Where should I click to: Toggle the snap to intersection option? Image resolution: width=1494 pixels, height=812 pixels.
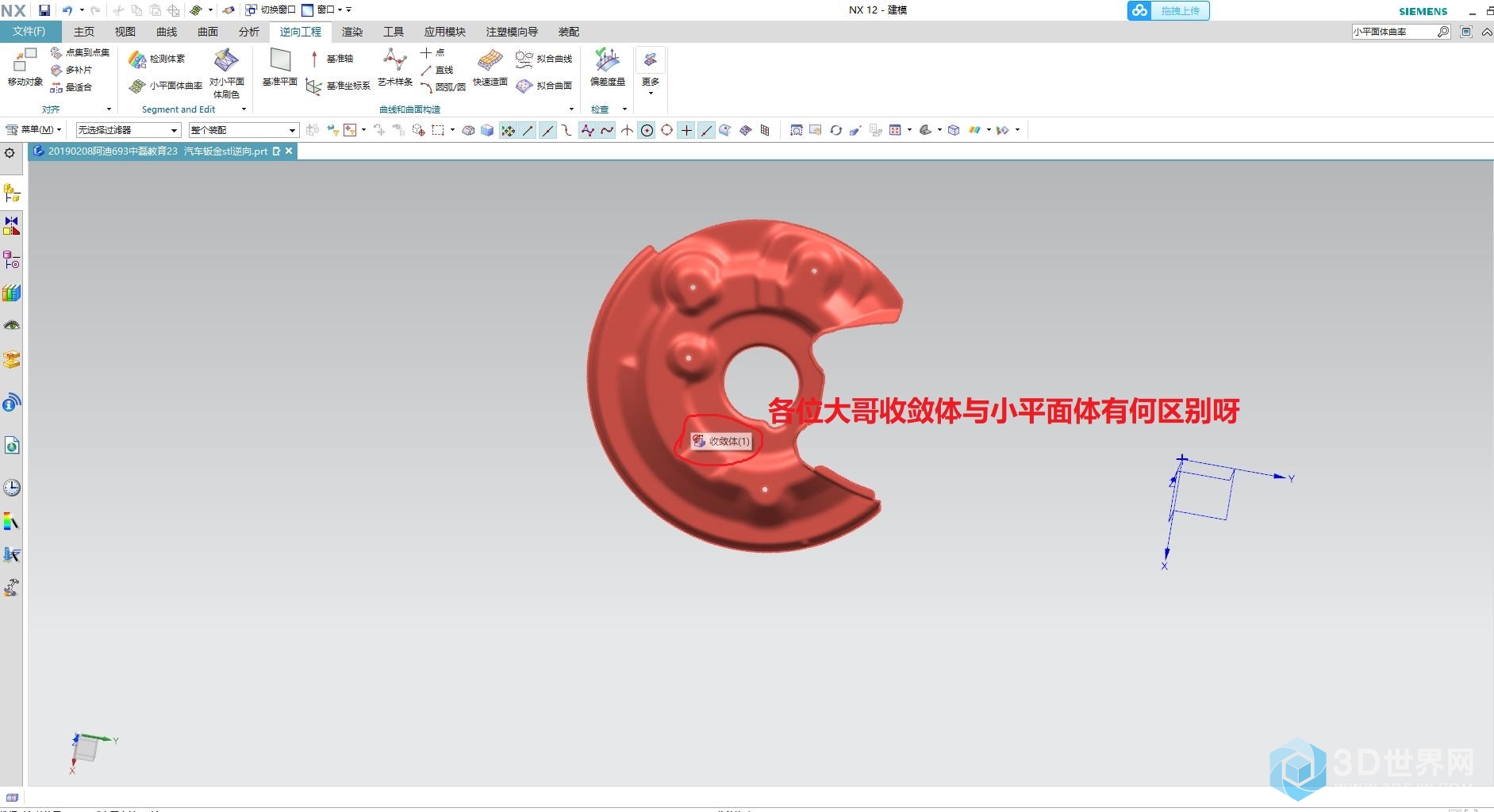point(627,130)
